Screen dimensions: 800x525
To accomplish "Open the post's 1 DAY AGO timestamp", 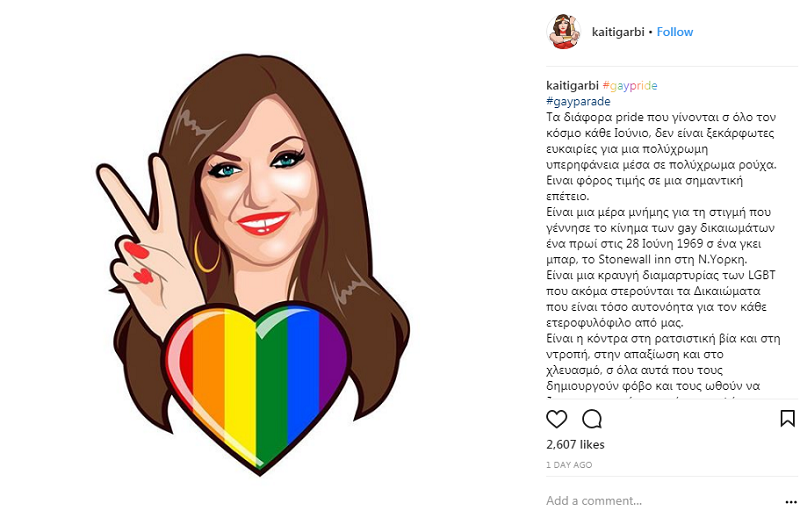I will (x=569, y=465).
